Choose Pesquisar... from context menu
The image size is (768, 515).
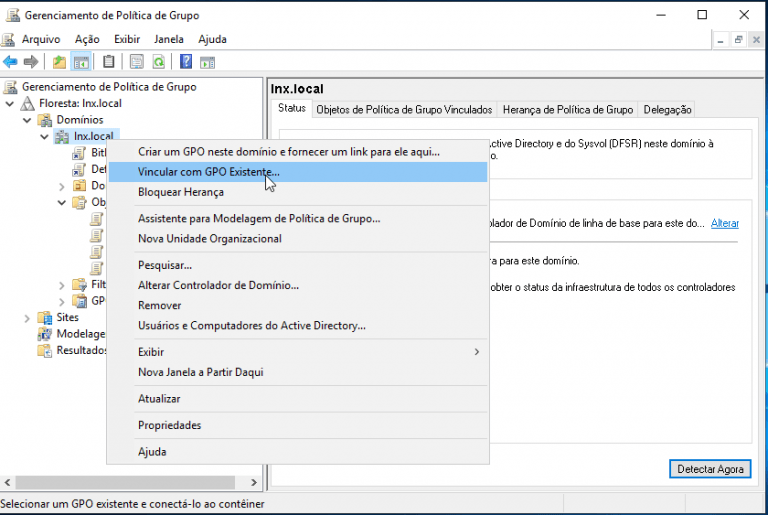click(298, 265)
